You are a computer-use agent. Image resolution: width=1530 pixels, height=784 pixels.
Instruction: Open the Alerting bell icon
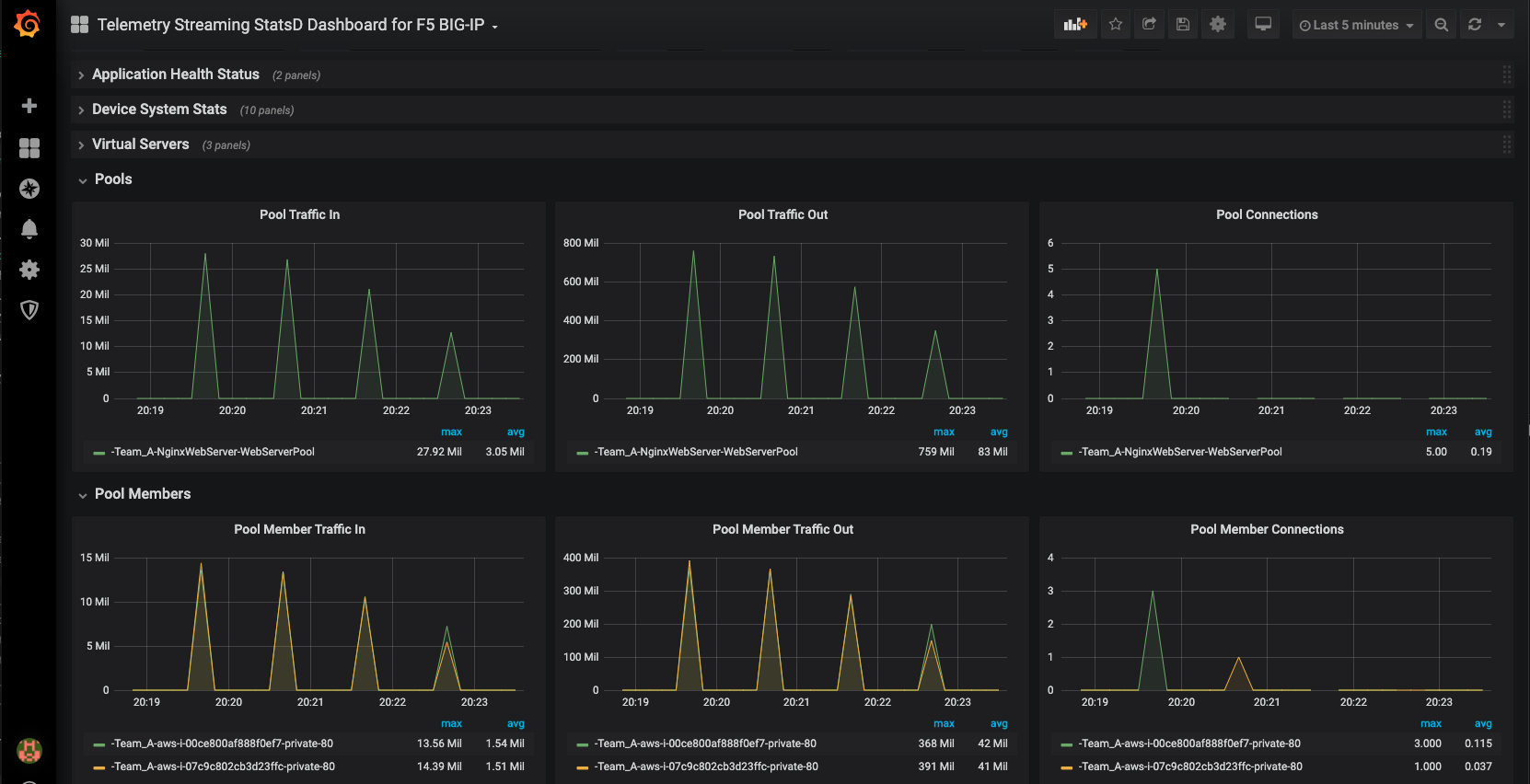(x=29, y=229)
